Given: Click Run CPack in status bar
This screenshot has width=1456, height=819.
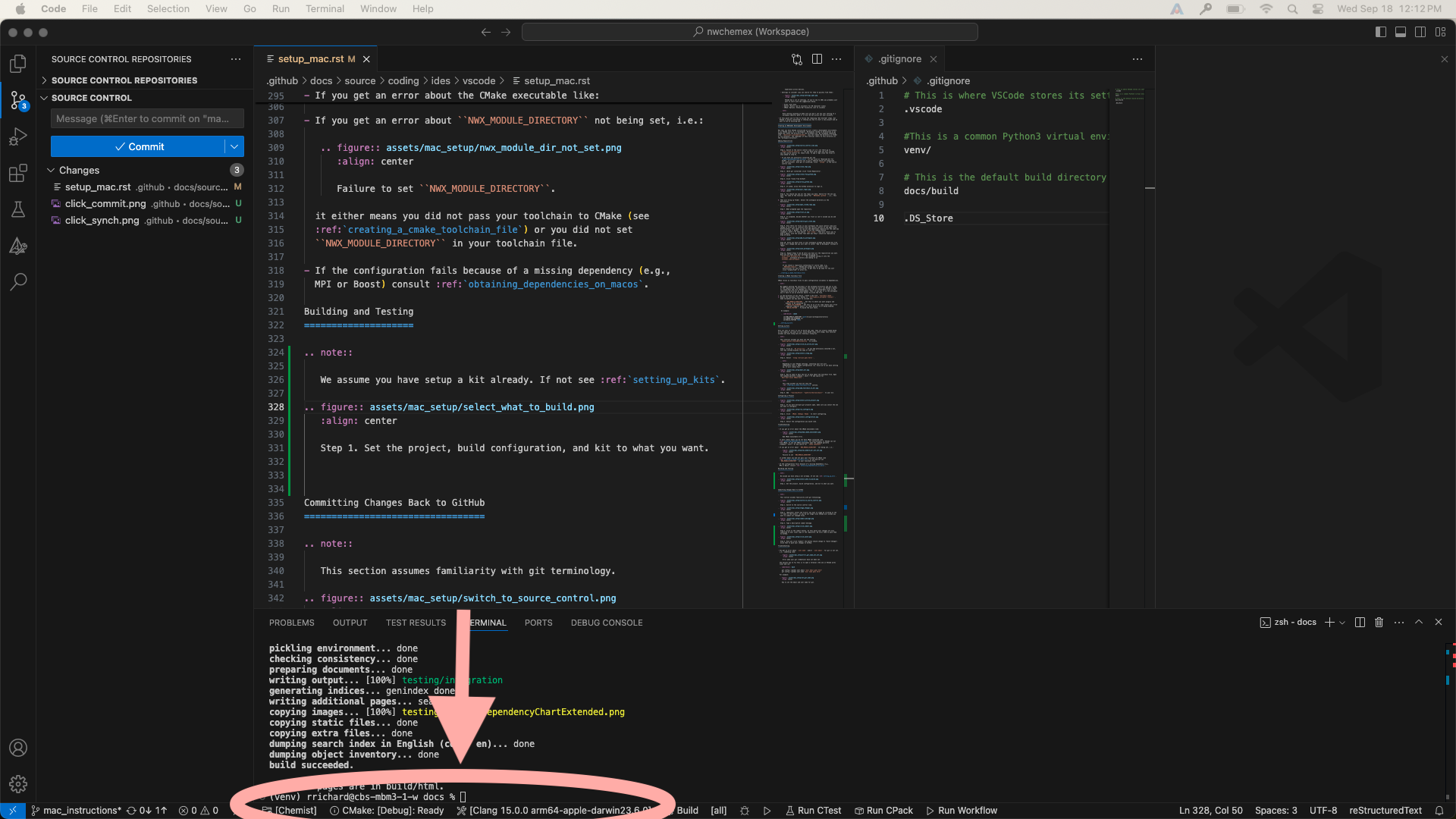Looking at the screenshot, I should point(883,811).
